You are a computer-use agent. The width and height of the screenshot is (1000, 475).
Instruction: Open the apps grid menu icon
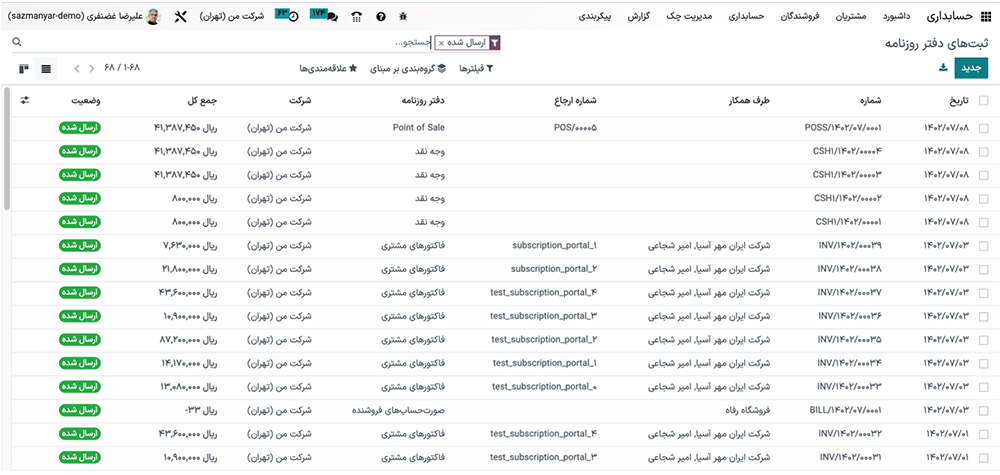click(x=986, y=17)
